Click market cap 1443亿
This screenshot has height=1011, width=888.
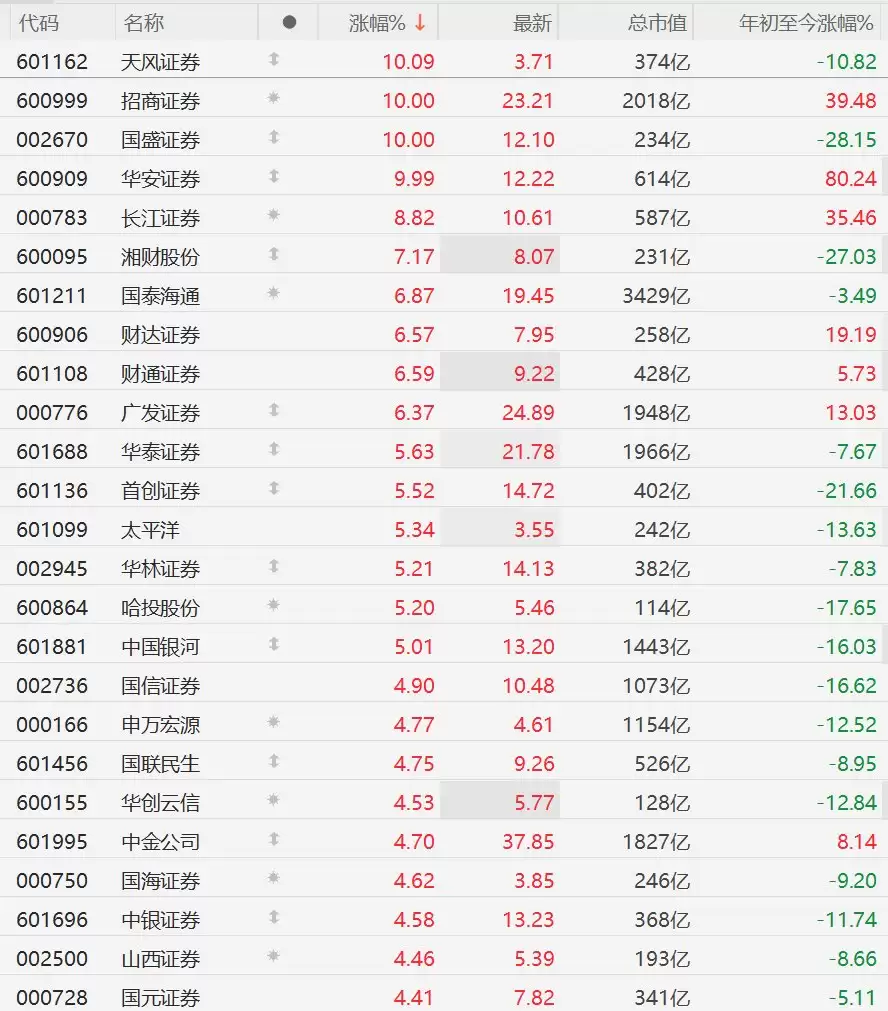point(656,647)
